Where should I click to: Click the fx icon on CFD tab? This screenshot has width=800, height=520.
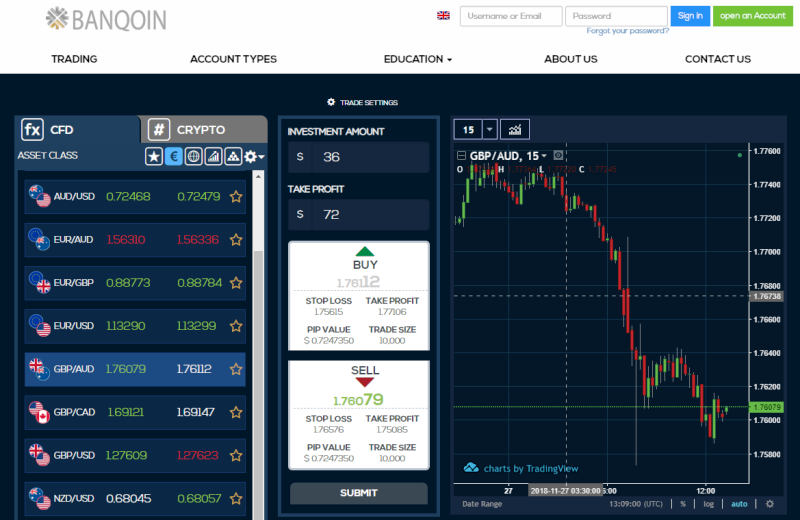point(32,130)
